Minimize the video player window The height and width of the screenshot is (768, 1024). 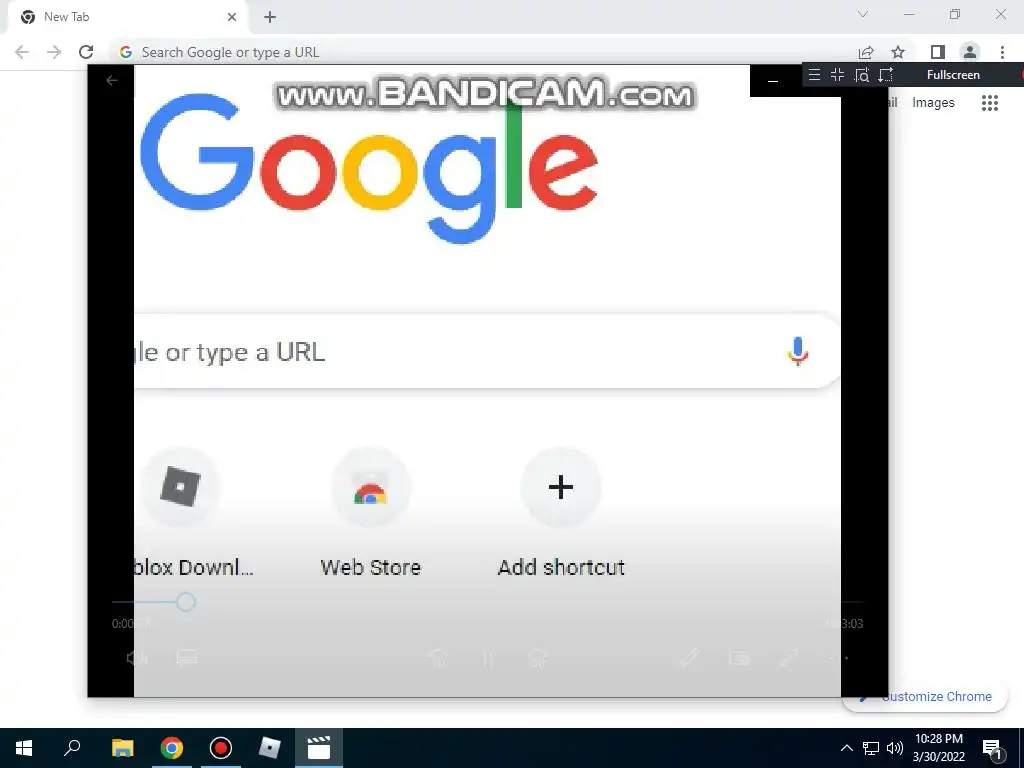point(773,81)
